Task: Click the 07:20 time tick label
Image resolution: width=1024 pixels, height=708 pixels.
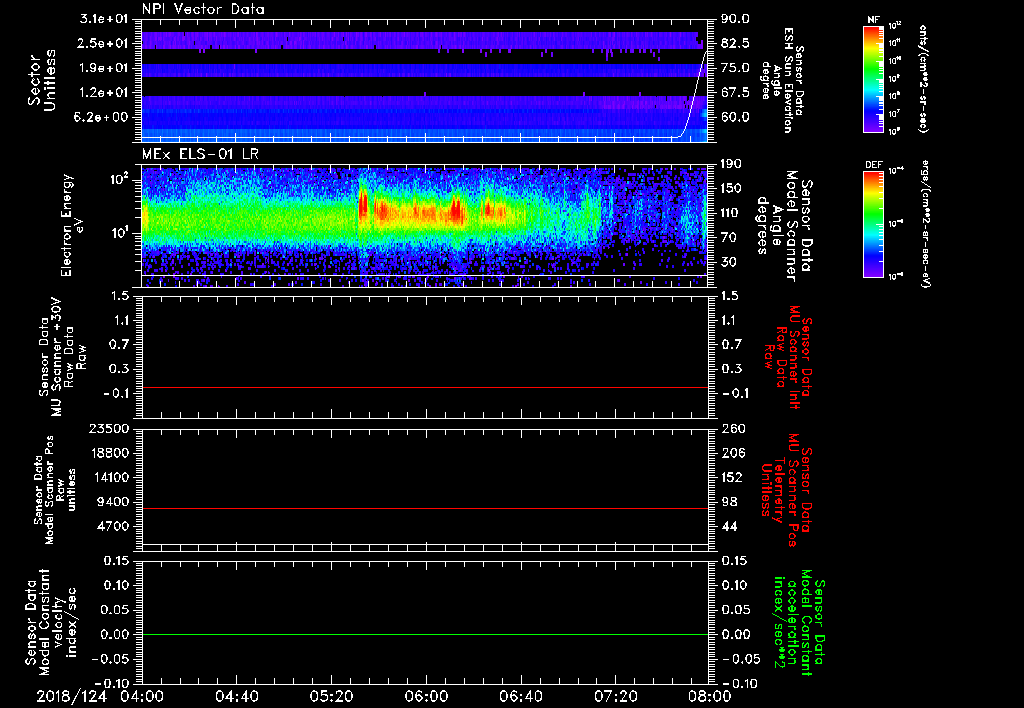Action: (x=615, y=695)
